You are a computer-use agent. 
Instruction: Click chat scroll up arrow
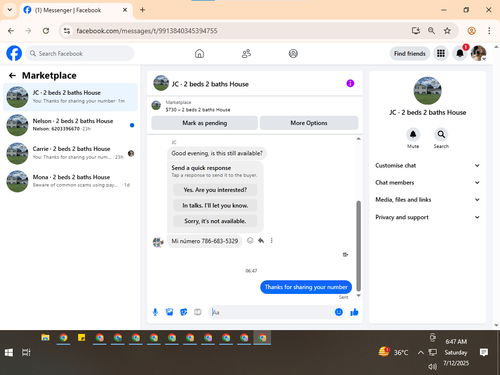coord(359,138)
